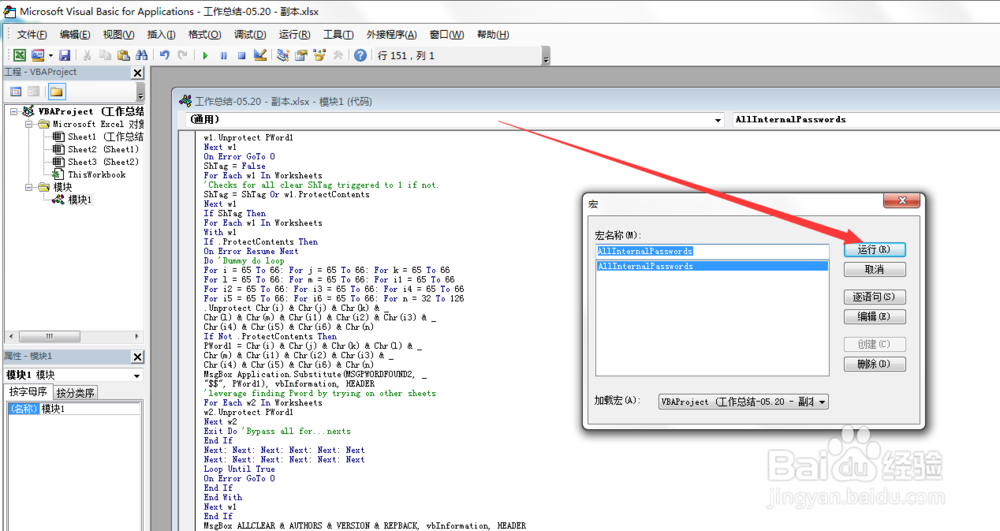Viewport: 1000px width, 531px height.
Task: Click View Object icon in project panel
Action: (x=34, y=92)
